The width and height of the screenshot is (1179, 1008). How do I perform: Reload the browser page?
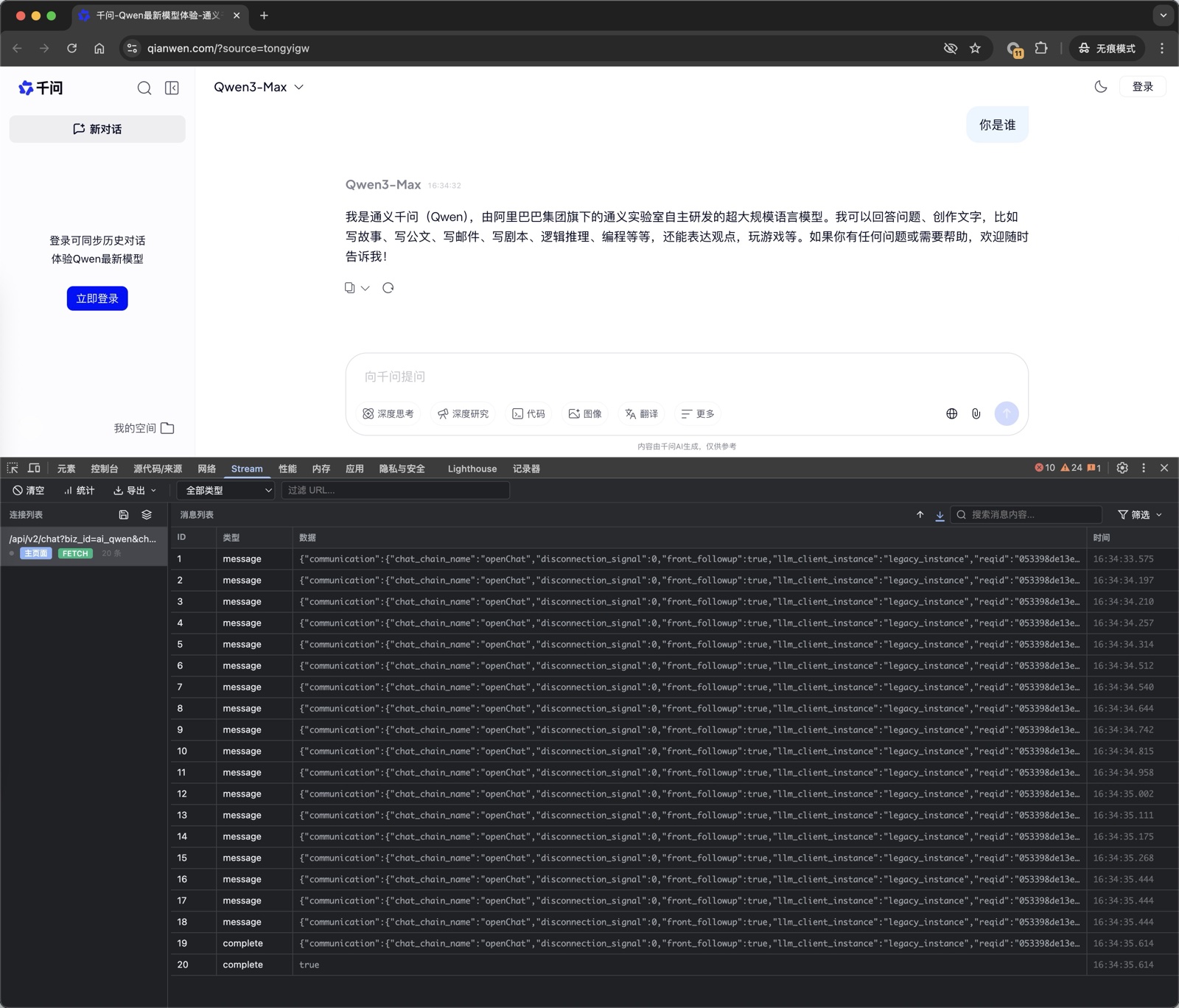point(71,49)
